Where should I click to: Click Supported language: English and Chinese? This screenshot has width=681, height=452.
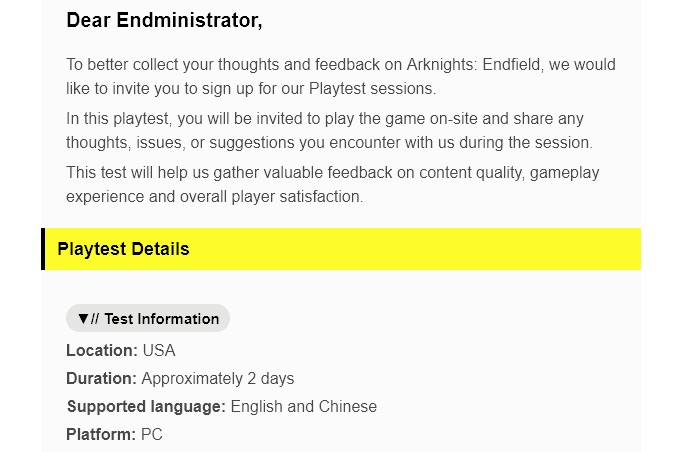(221, 406)
